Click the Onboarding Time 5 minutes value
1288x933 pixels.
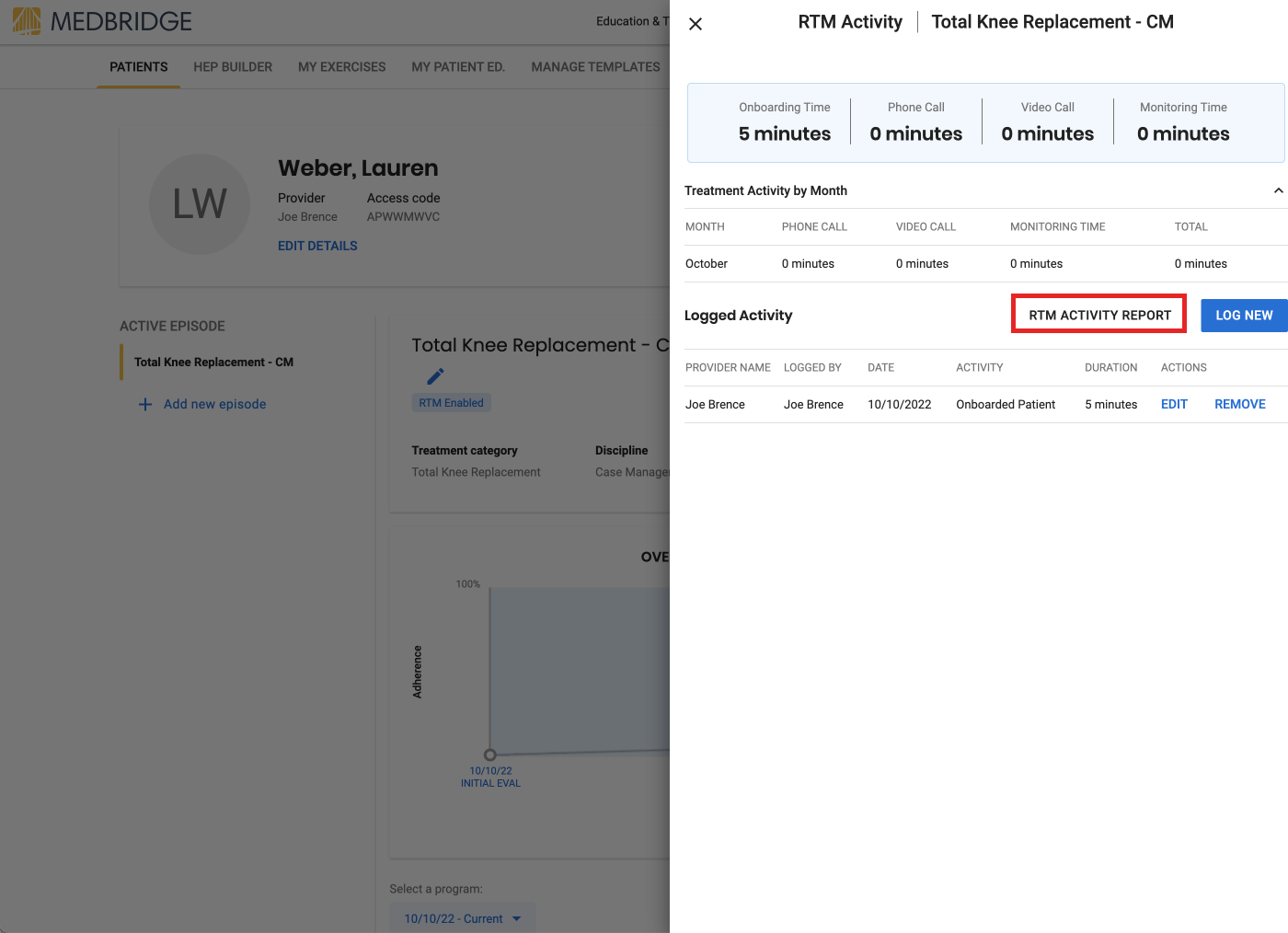[785, 134]
